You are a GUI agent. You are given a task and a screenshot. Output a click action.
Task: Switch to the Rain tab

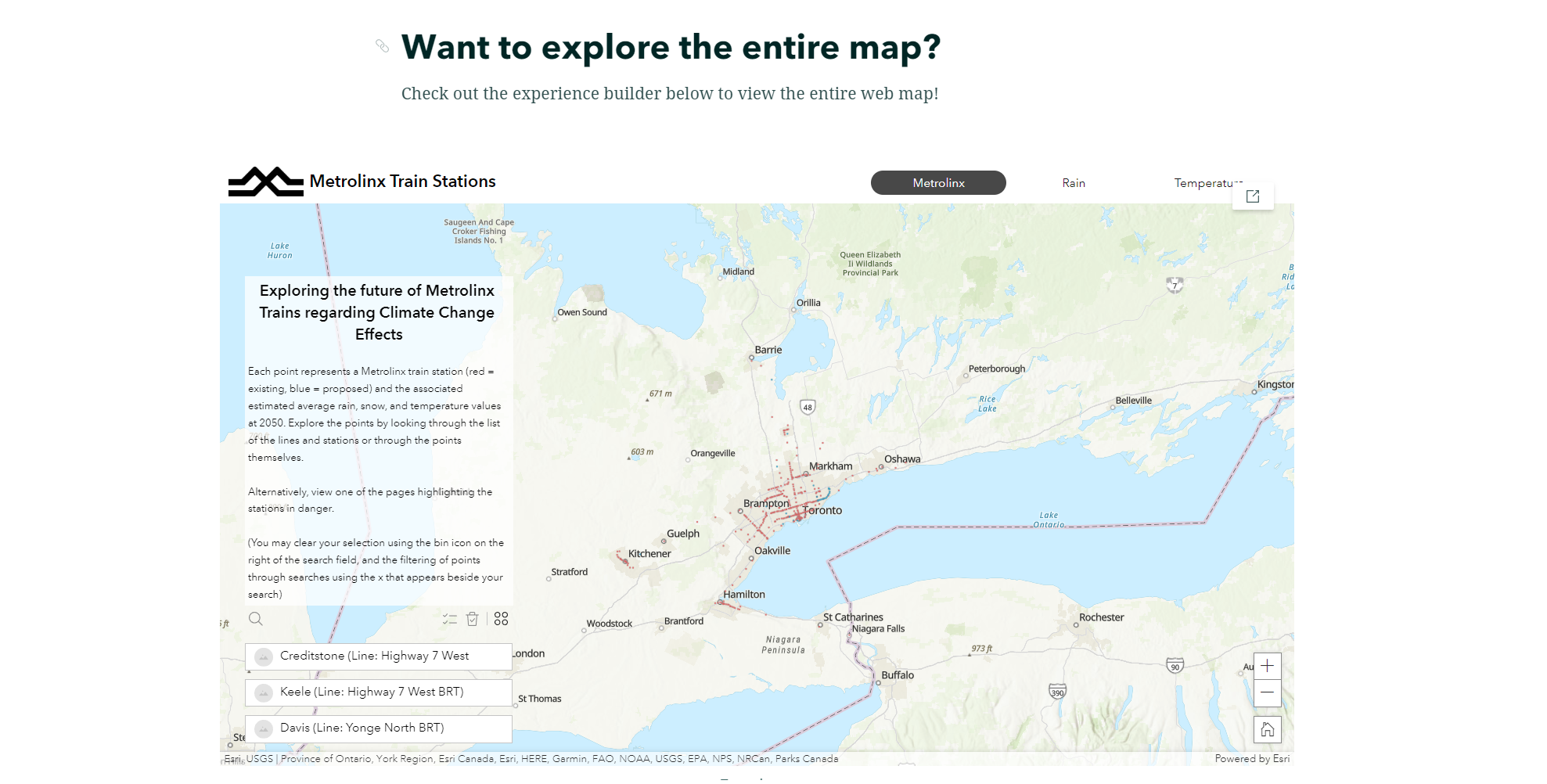tap(1073, 183)
